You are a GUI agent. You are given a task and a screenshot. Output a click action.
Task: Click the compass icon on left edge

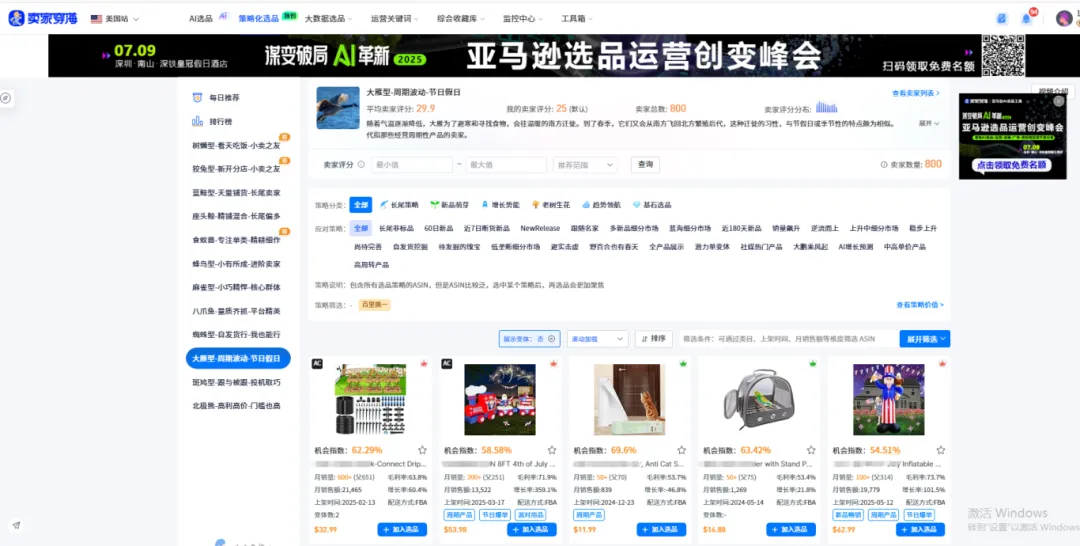point(6,98)
